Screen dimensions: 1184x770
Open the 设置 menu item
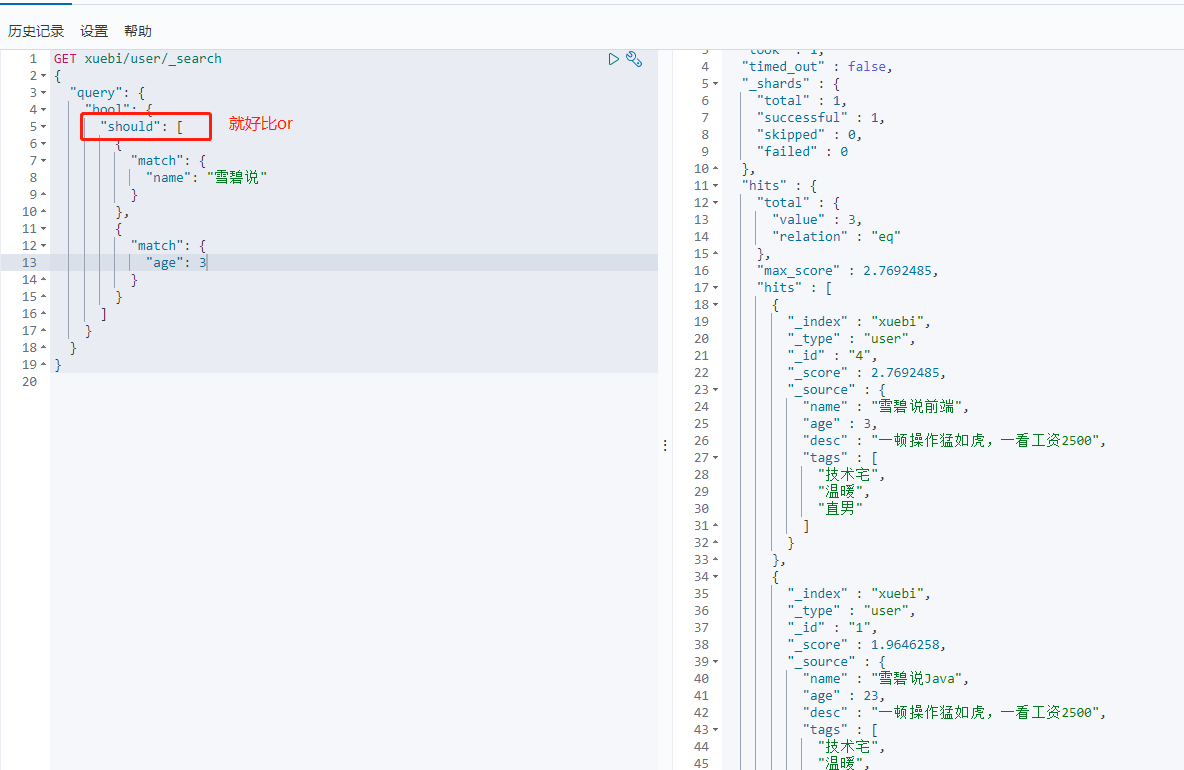[x=94, y=31]
